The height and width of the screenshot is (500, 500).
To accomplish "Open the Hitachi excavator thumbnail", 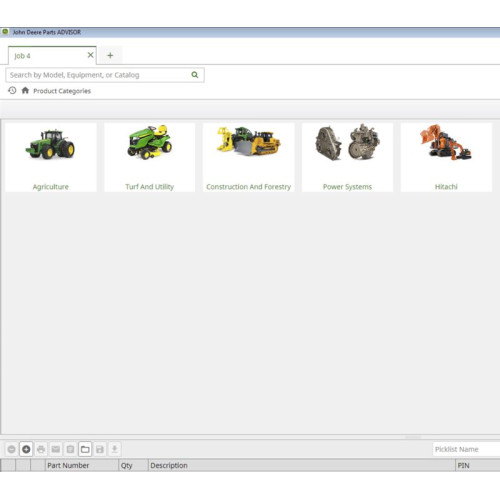I will pos(446,142).
